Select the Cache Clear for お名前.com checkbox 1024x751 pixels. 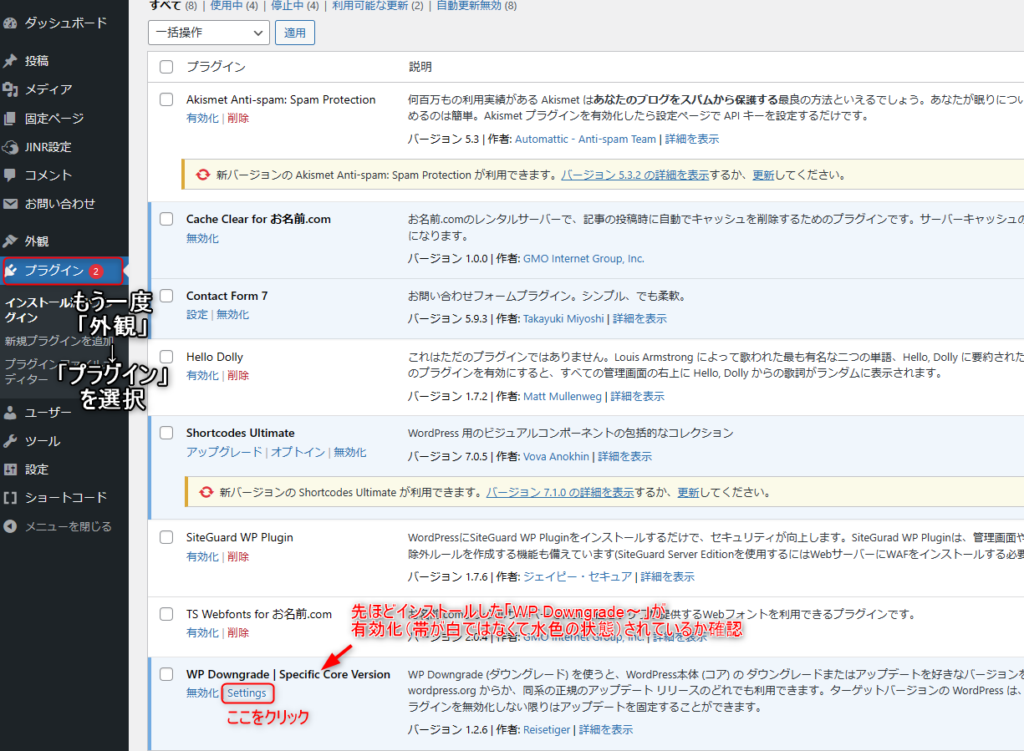(x=167, y=219)
